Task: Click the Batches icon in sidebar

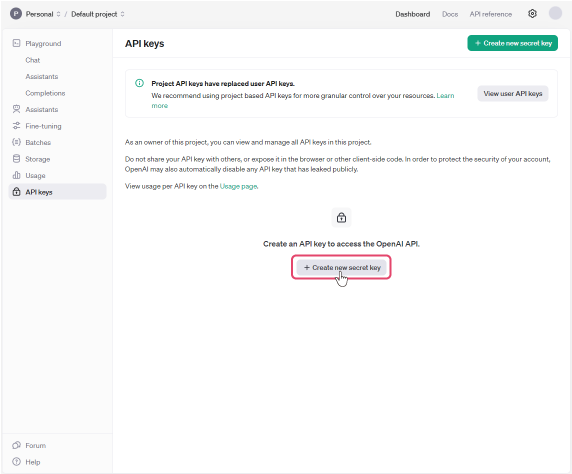Action: click(x=16, y=142)
